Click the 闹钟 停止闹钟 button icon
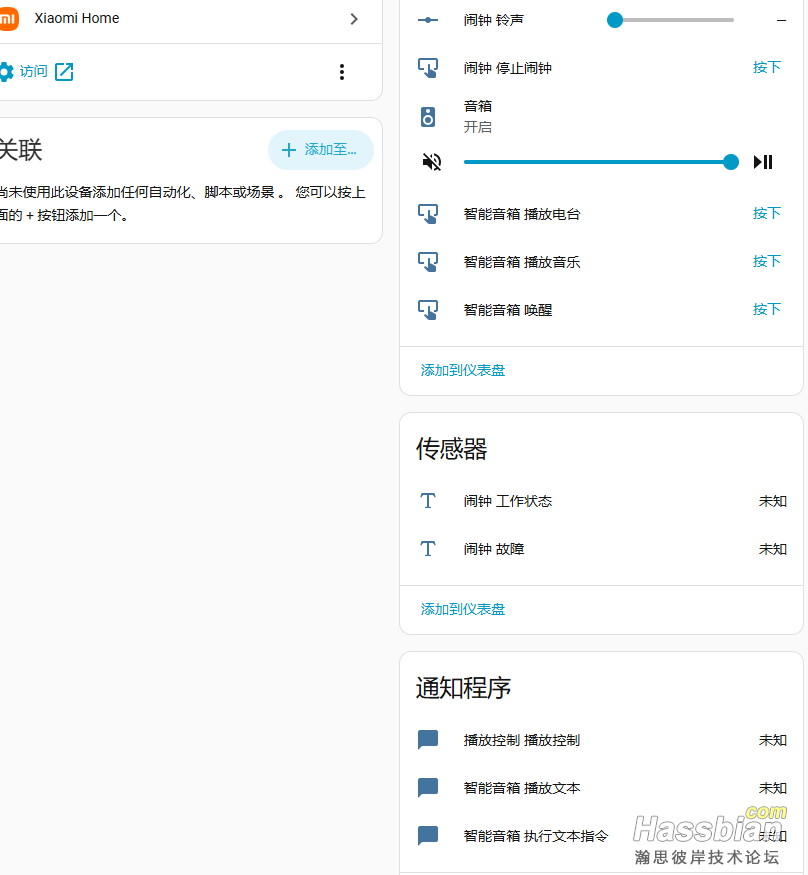808x875 pixels. pos(428,68)
